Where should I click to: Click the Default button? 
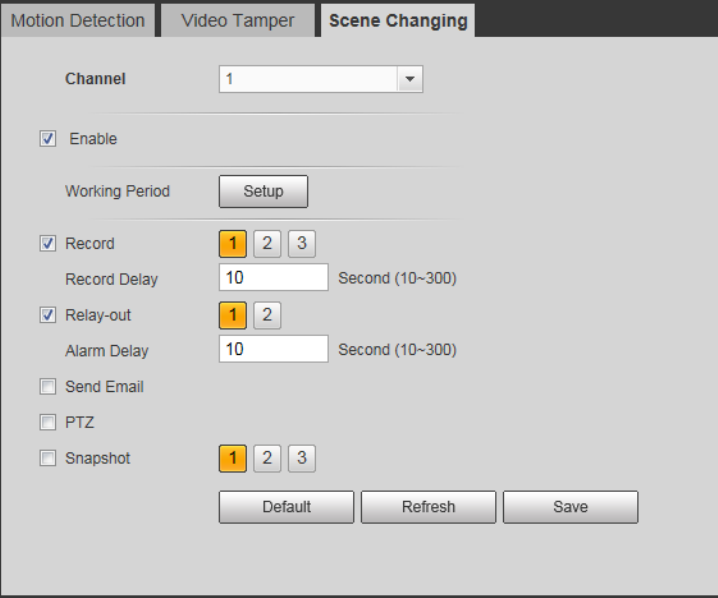click(x=286, y=507)
